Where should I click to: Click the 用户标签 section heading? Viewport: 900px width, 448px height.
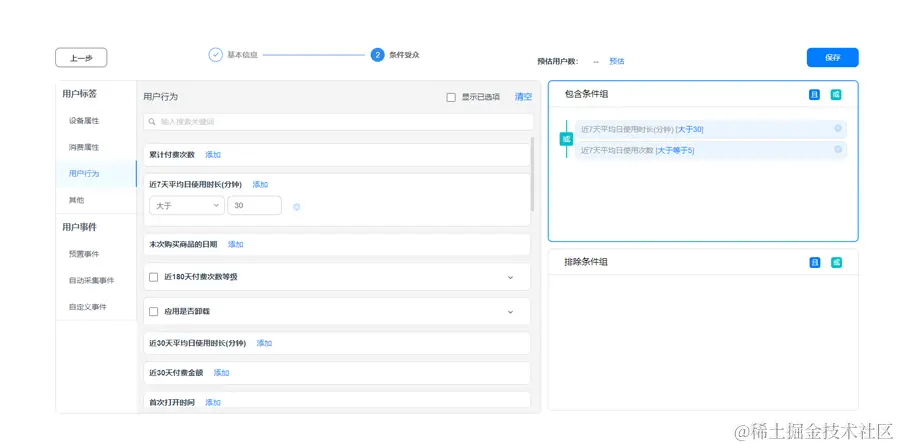point(80,94)
